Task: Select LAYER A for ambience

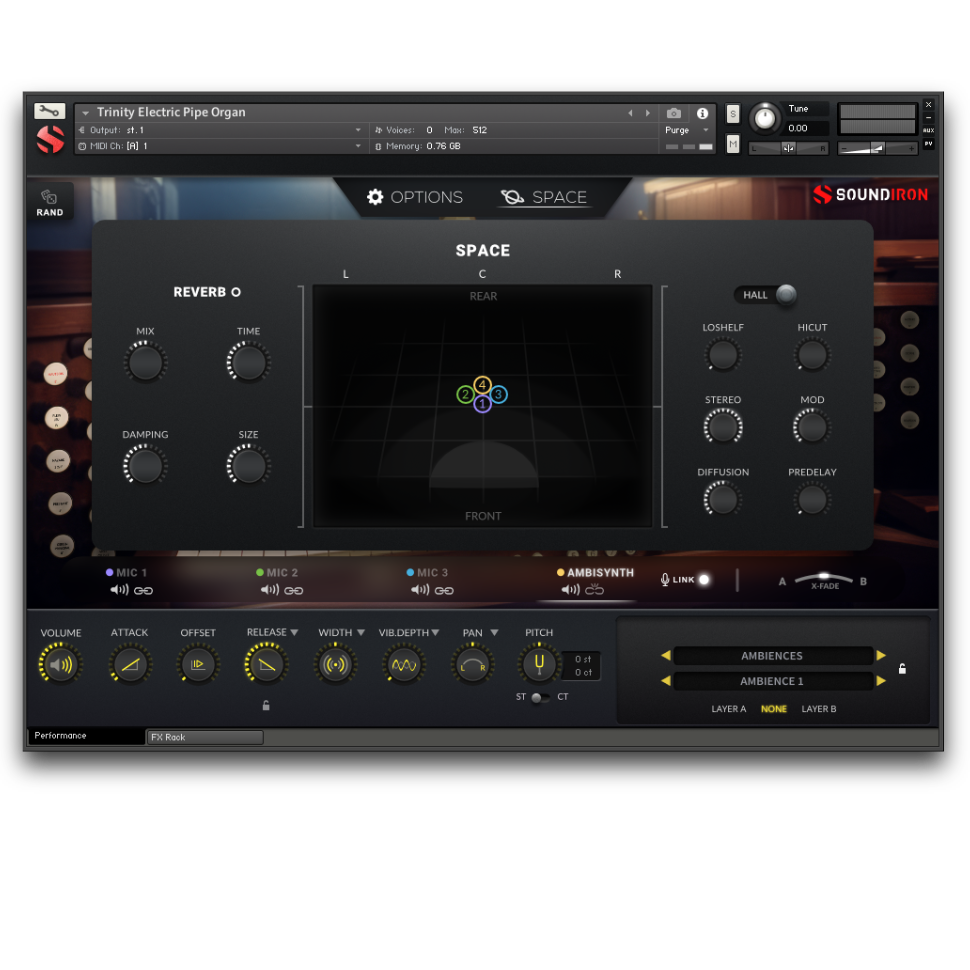Action: (729, 709)
